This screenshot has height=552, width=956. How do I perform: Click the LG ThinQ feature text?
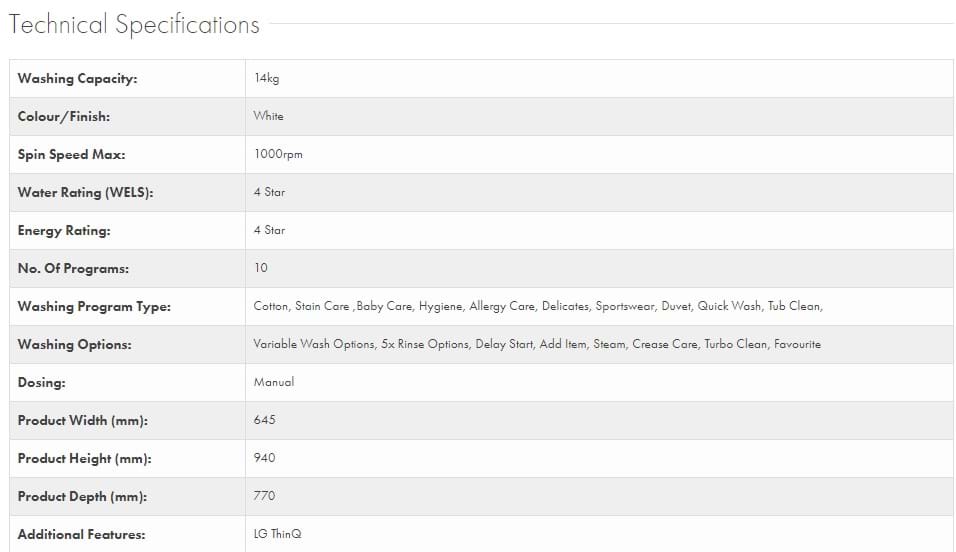tap(277, 534)
